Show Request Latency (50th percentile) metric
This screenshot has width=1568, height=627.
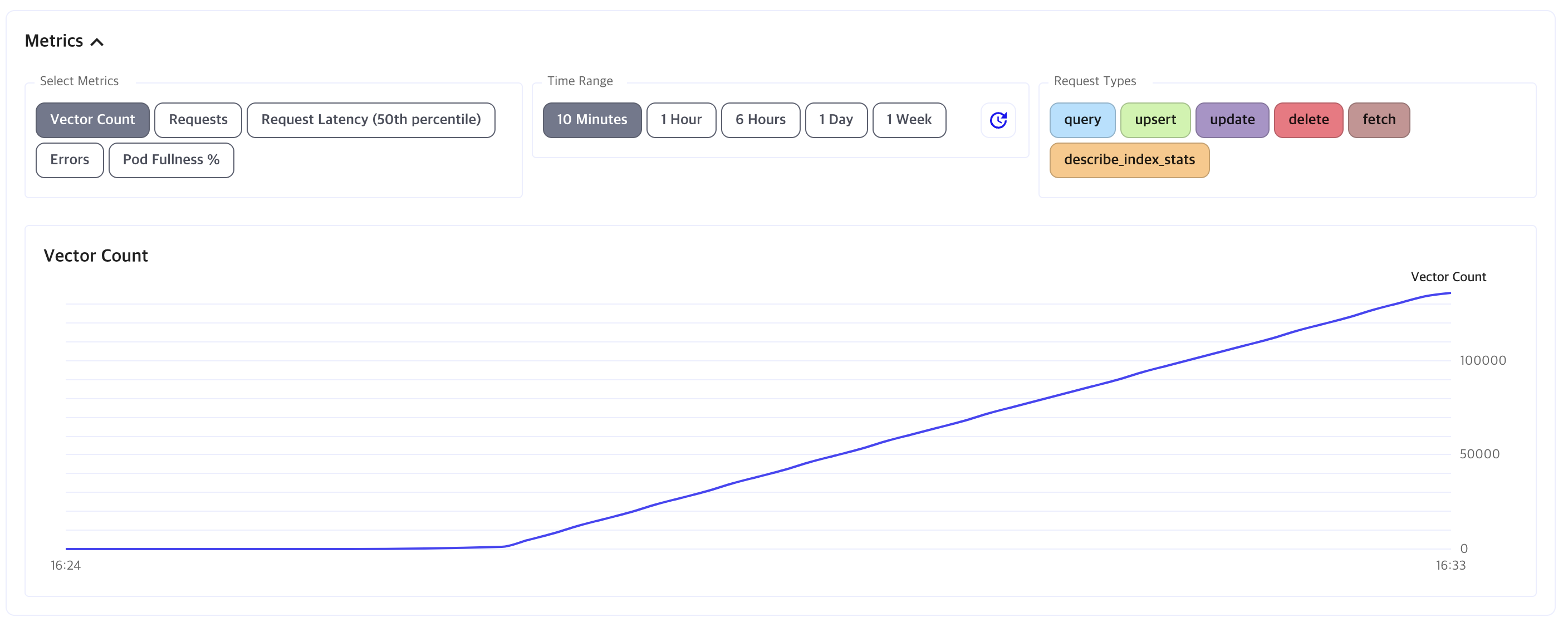[x=371, y=120]
